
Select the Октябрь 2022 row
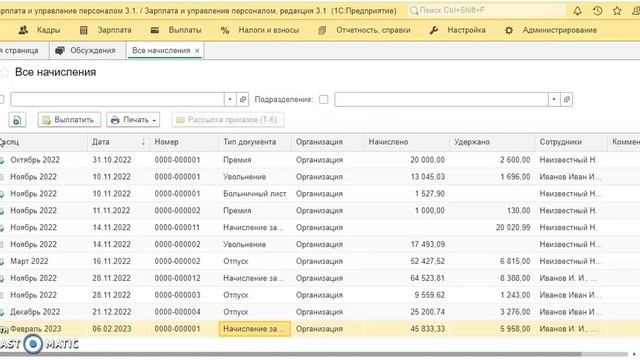click(x=320, y=160)
